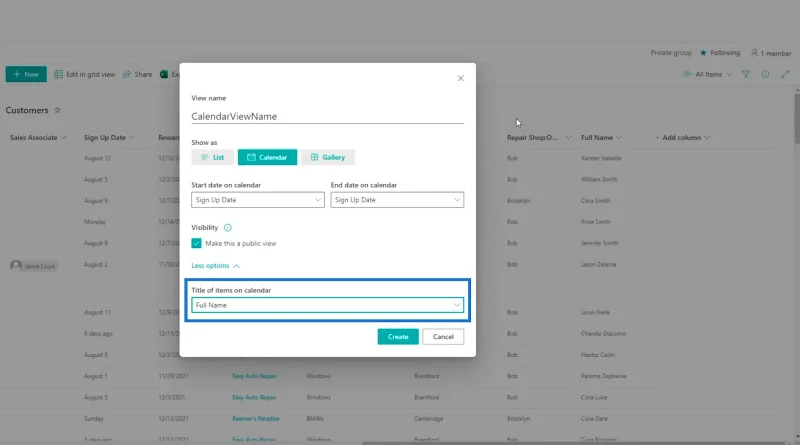
Task: Open Sales Associate column menu
Action: tap(38, 138)
